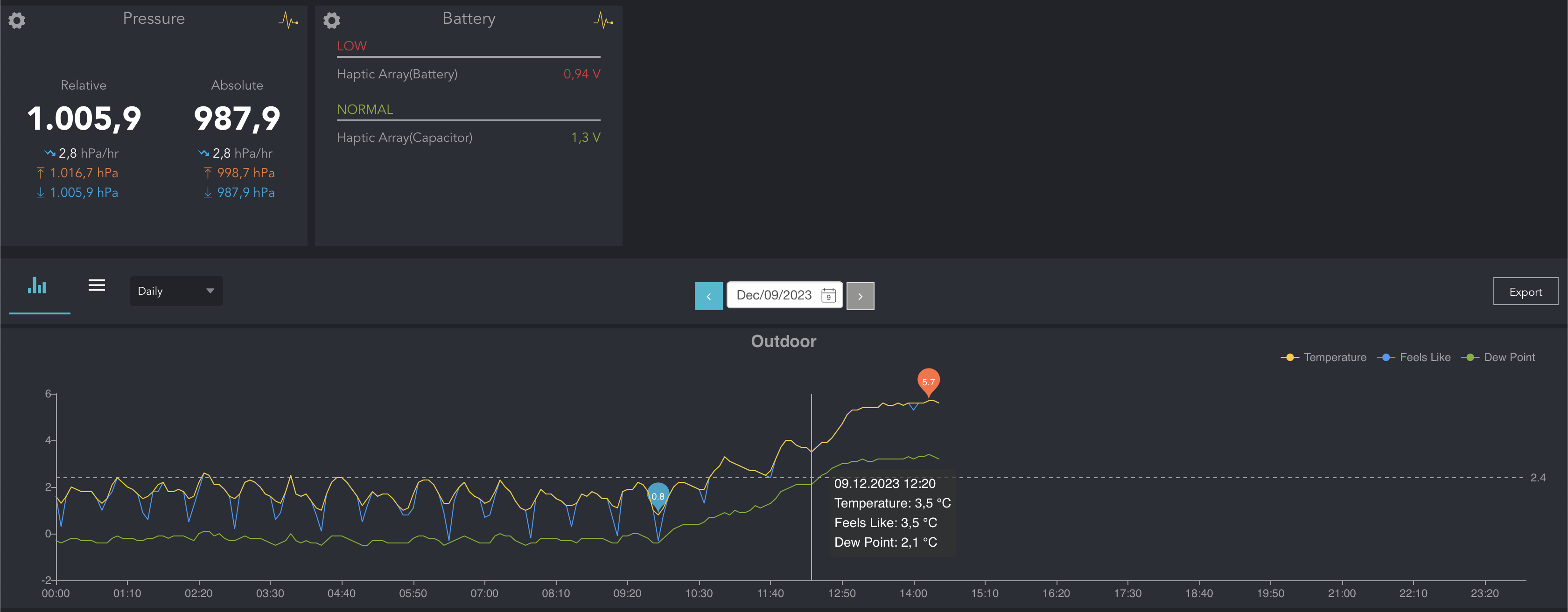Open Battery panel settings gear
Screen dimensions: 1568x612
[331, 21]
